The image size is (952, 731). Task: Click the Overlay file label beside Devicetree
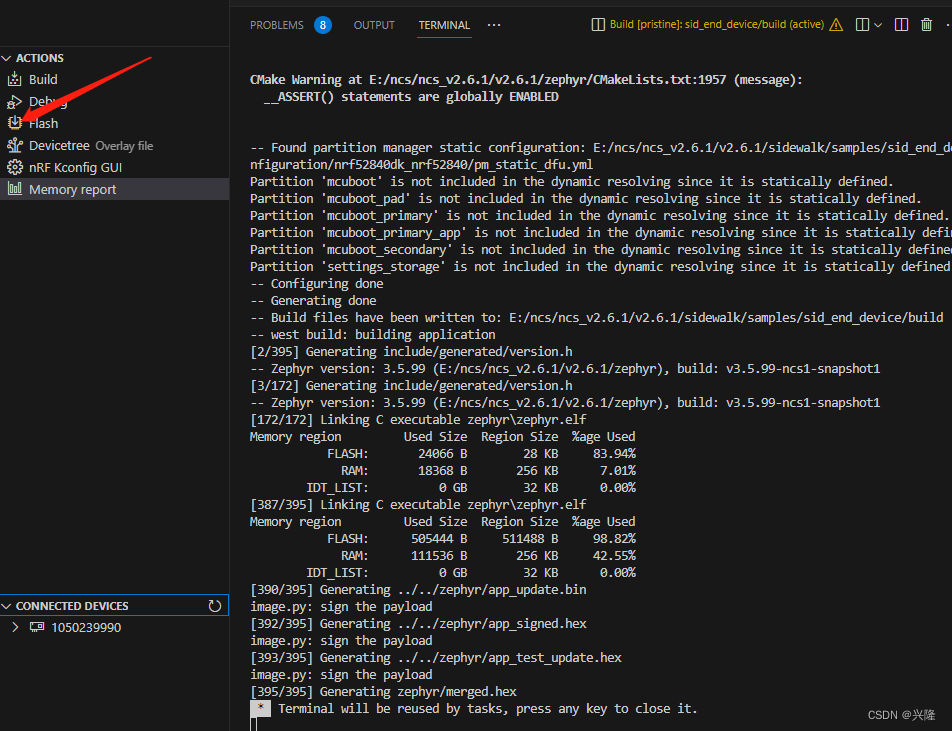pos(124,146)
